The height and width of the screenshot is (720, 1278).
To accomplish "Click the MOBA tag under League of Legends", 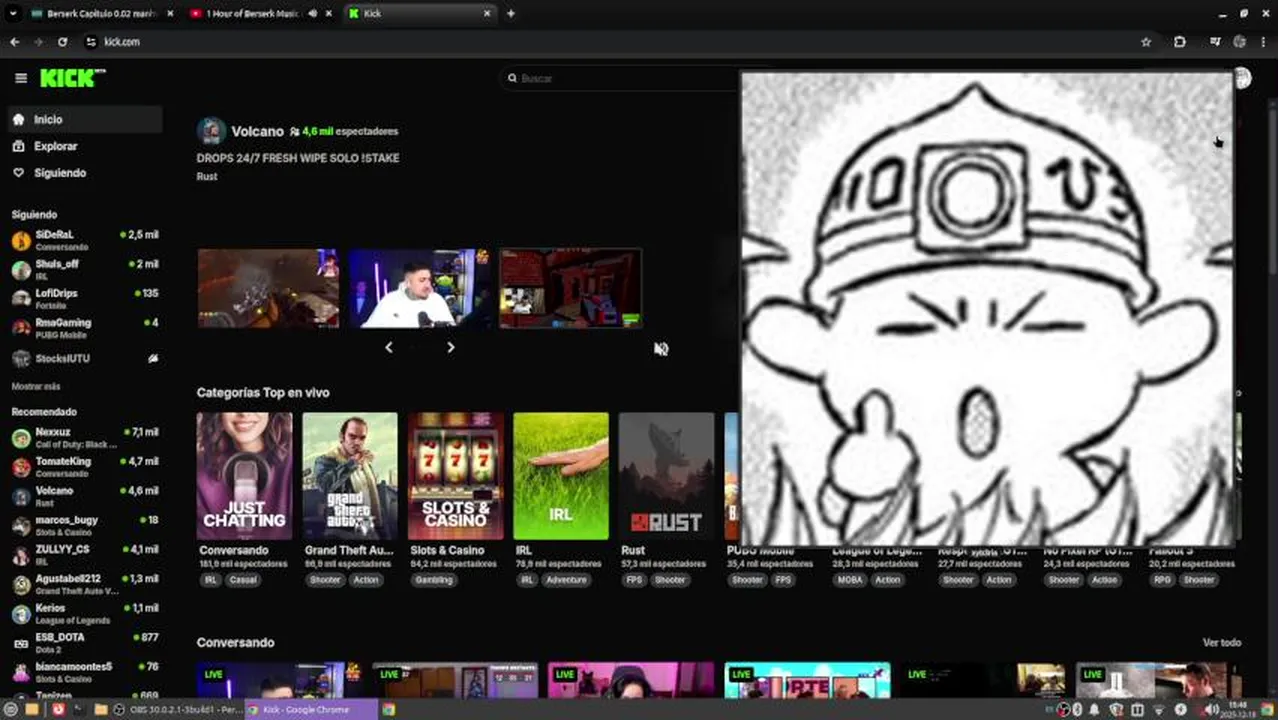I will coord(850,580).
